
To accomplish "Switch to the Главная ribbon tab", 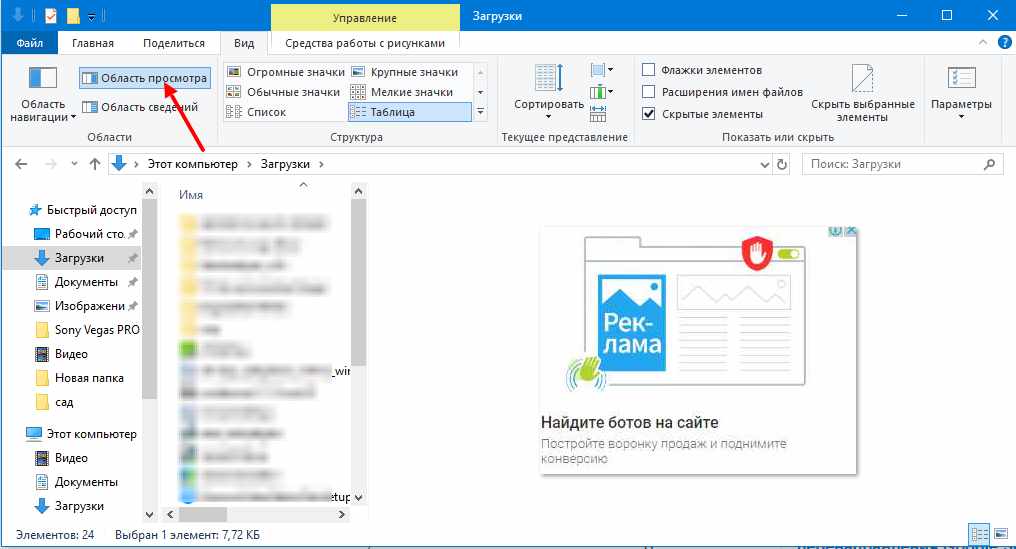I will click(93, 43).
